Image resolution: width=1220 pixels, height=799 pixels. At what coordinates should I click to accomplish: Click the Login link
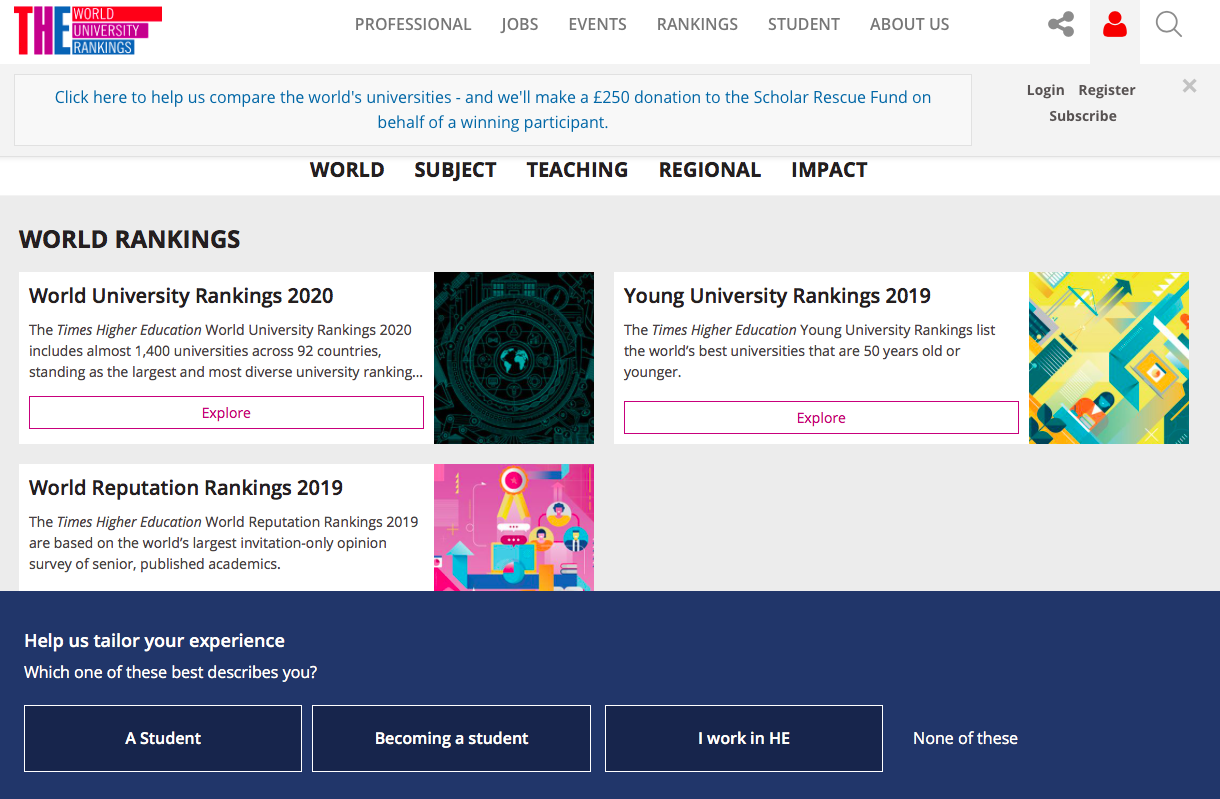pos(1045,90)
